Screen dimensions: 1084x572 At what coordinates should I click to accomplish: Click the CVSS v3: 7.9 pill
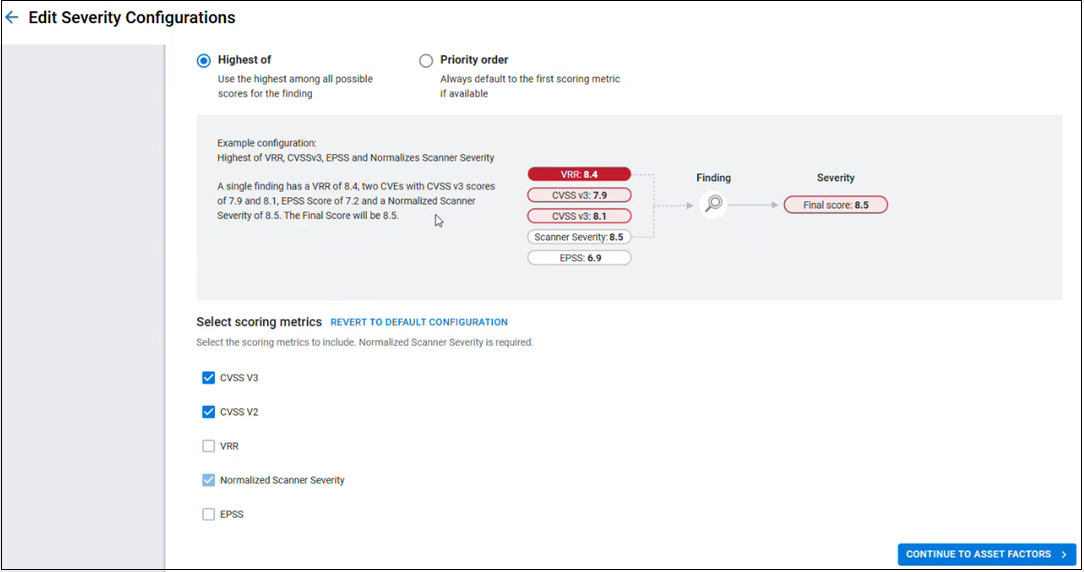(x=579, y=195)
